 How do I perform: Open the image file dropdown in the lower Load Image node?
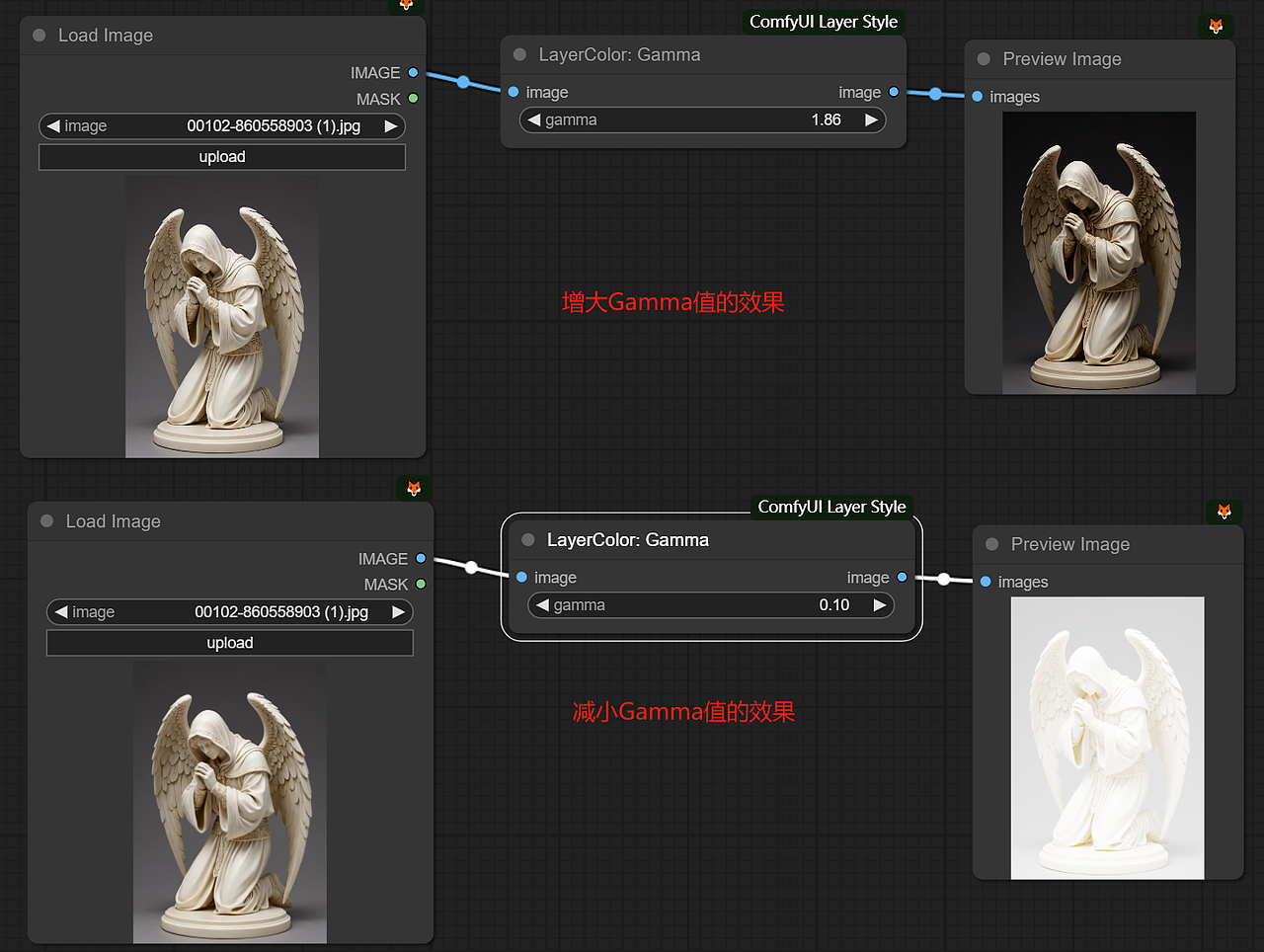coord(230,612)
